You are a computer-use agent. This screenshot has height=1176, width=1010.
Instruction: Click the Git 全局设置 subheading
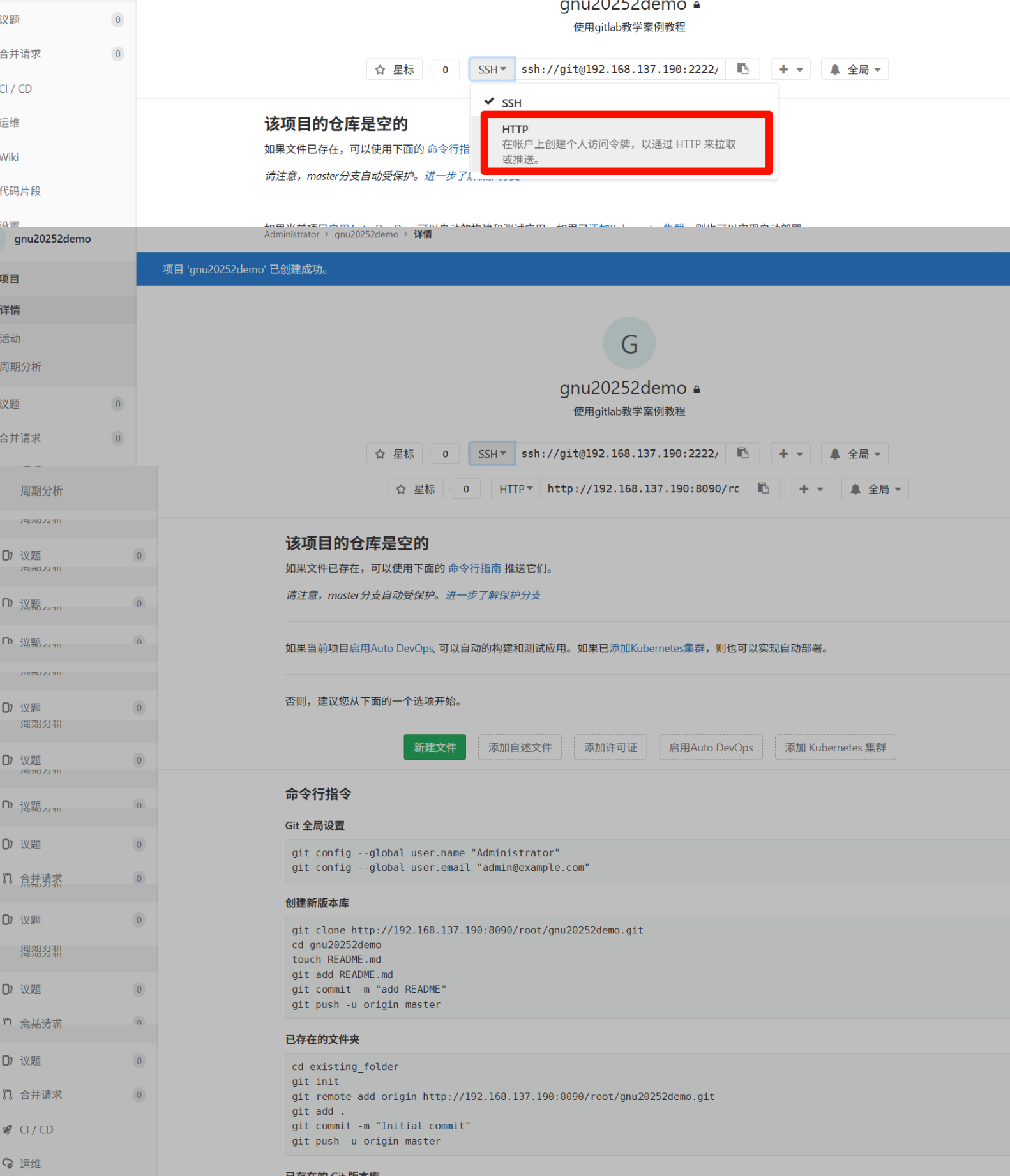(x=315, y=825)
